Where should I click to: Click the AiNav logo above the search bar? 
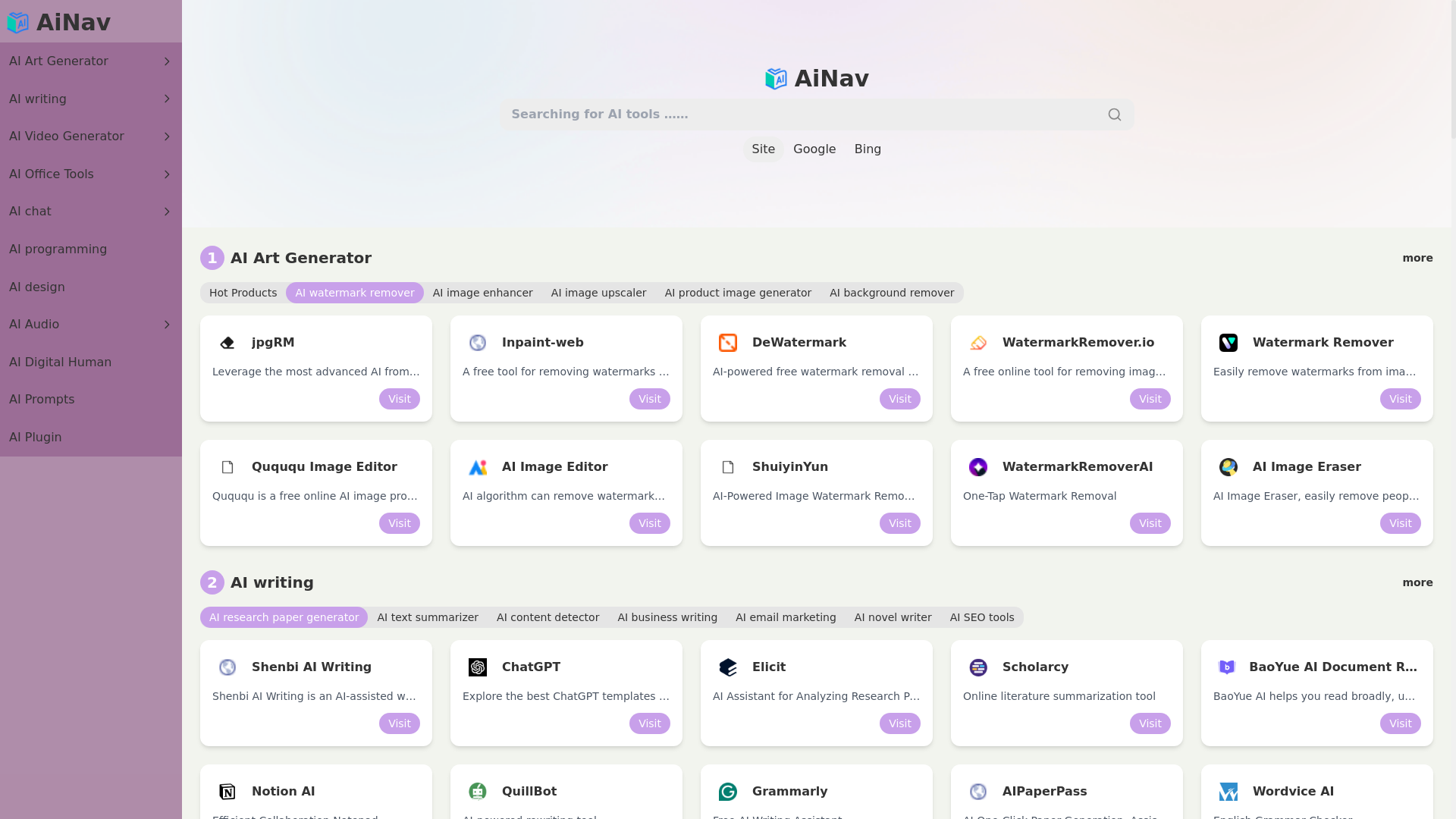(817, 78)
